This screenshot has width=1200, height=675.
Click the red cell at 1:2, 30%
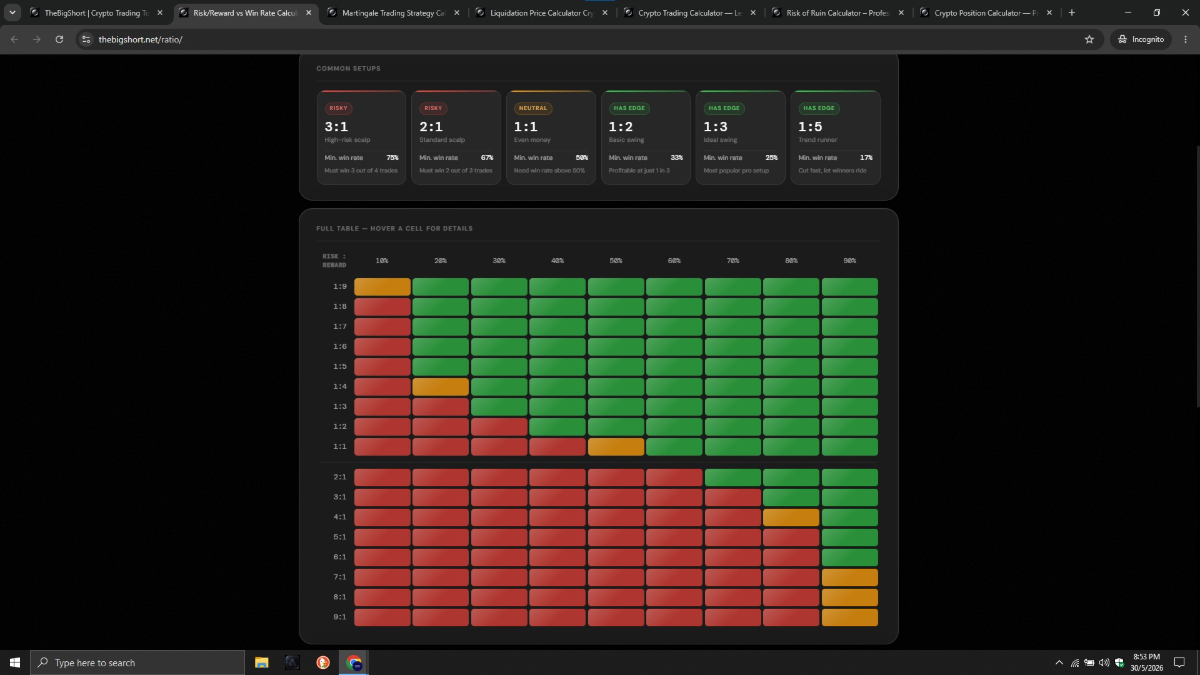pos(499,427)
